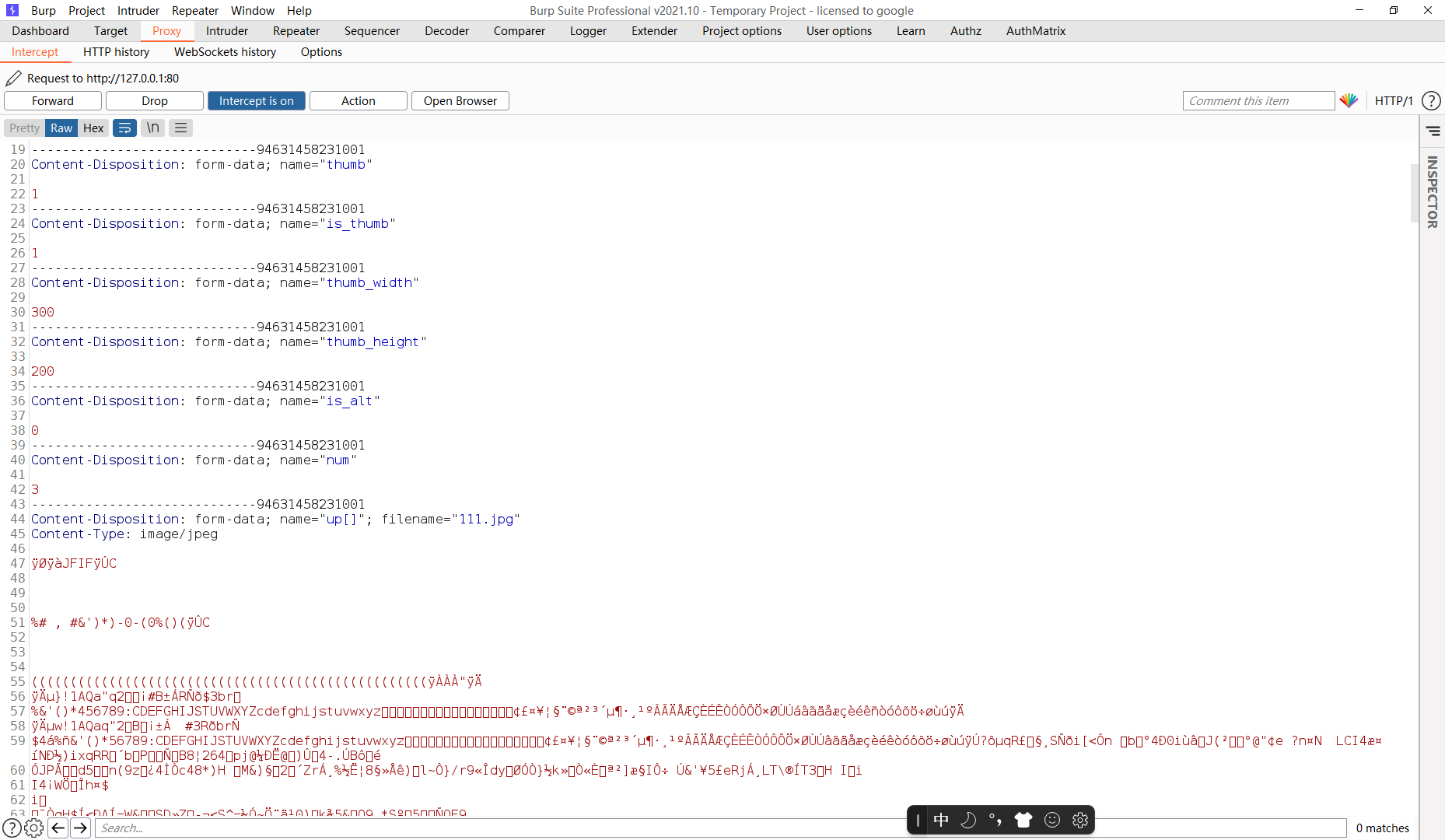Turn off interception via Intercept is on button
The height and width of the screenshot is (840, 1445).
pos(256,100)
